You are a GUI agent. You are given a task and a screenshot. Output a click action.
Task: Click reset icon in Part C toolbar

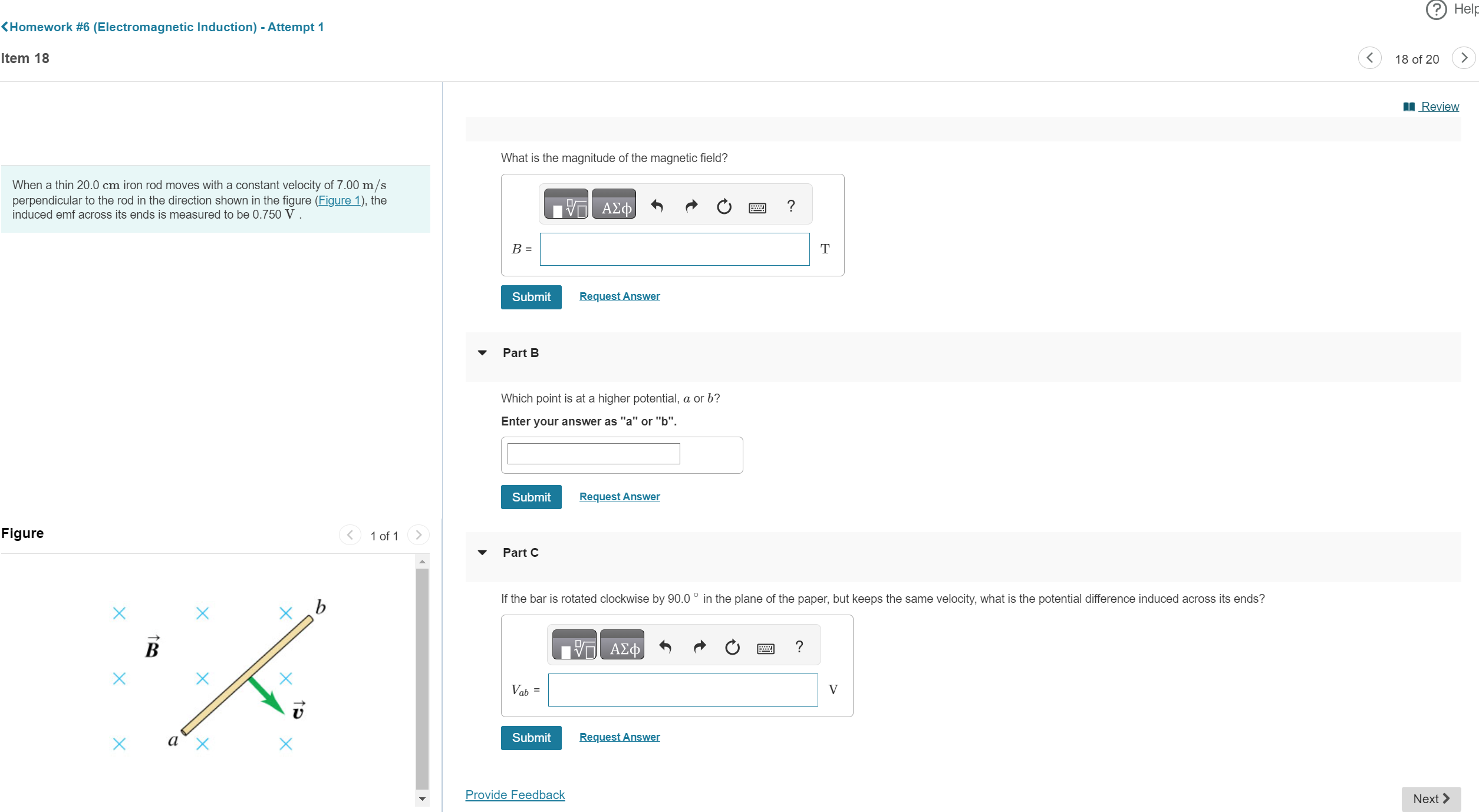click(732, 647)
